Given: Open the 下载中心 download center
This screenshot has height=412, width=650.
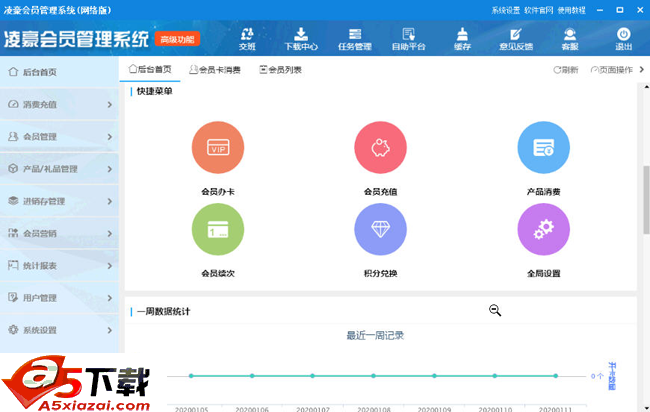Looking at the screenshot, I should (301, 39).
